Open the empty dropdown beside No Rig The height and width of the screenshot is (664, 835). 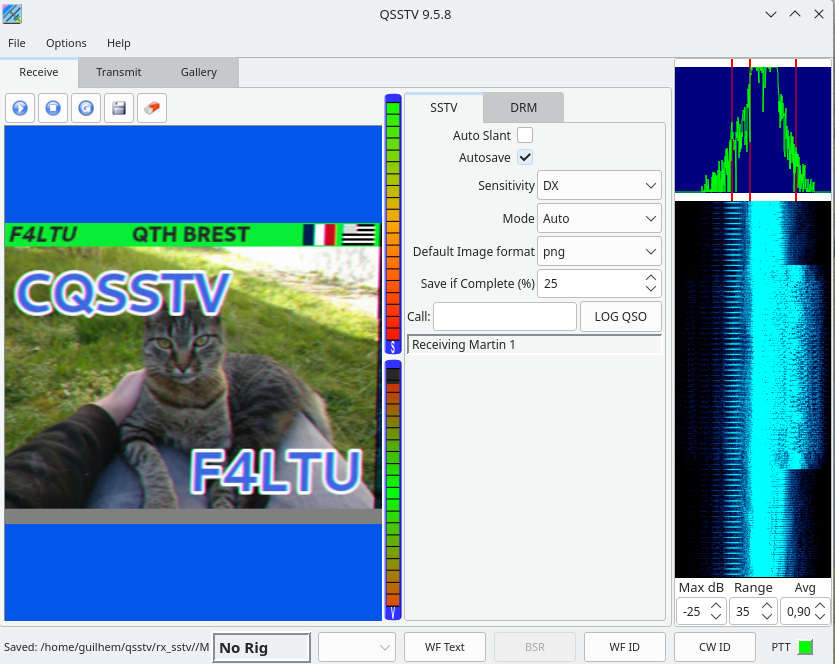(x=357, y=647)
